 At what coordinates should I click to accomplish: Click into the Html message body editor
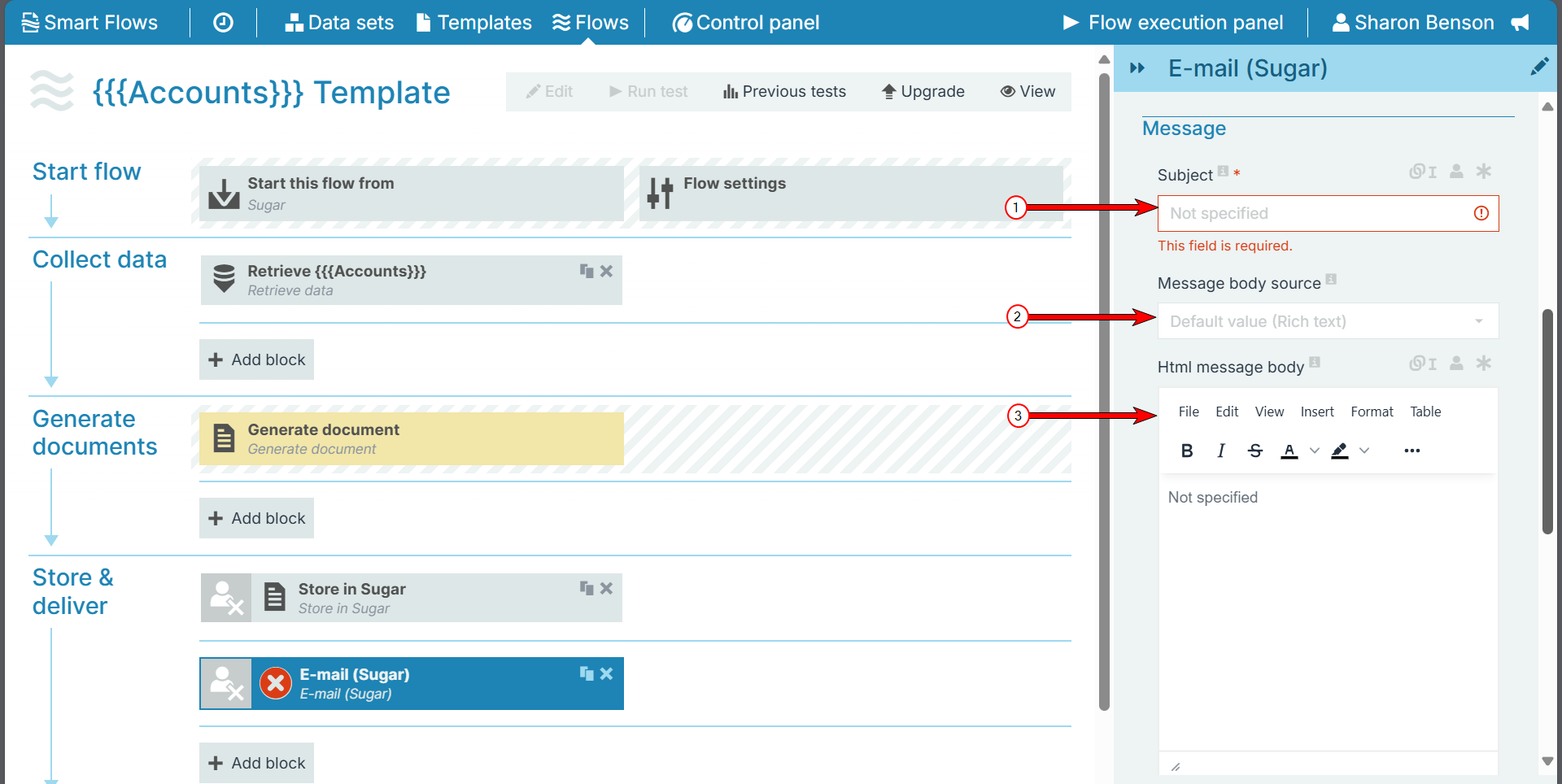[x=1328, y=614]
